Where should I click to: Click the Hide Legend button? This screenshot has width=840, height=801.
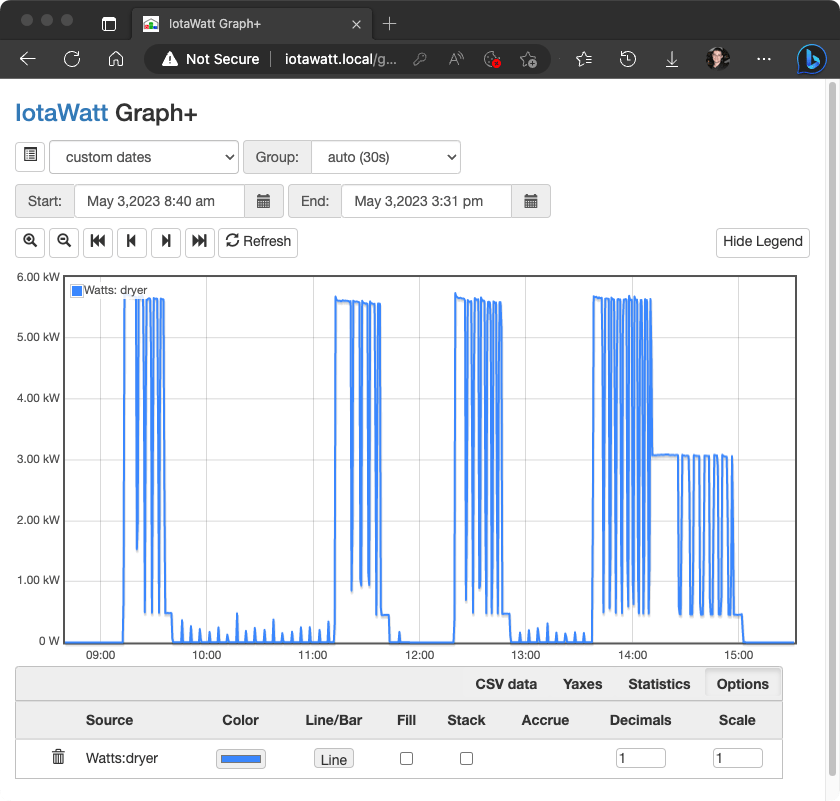click(x=763, y=242)
